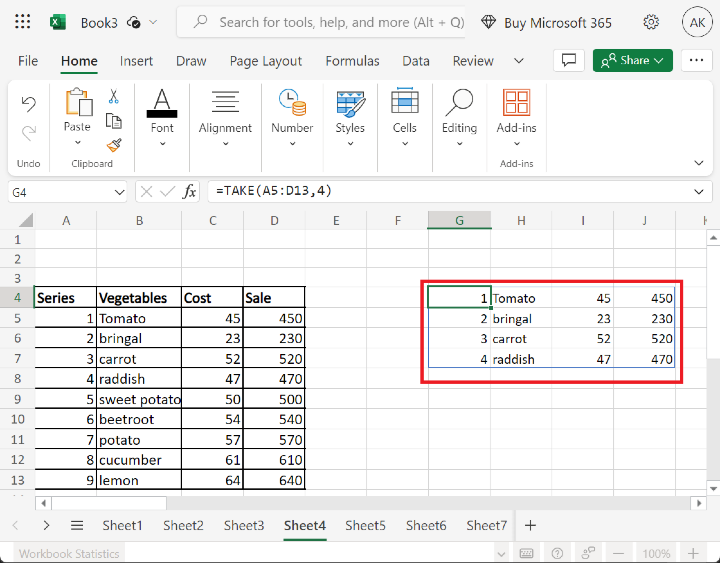
Task: Expand more ribbon tabs chevron
Action: [518, 61]
